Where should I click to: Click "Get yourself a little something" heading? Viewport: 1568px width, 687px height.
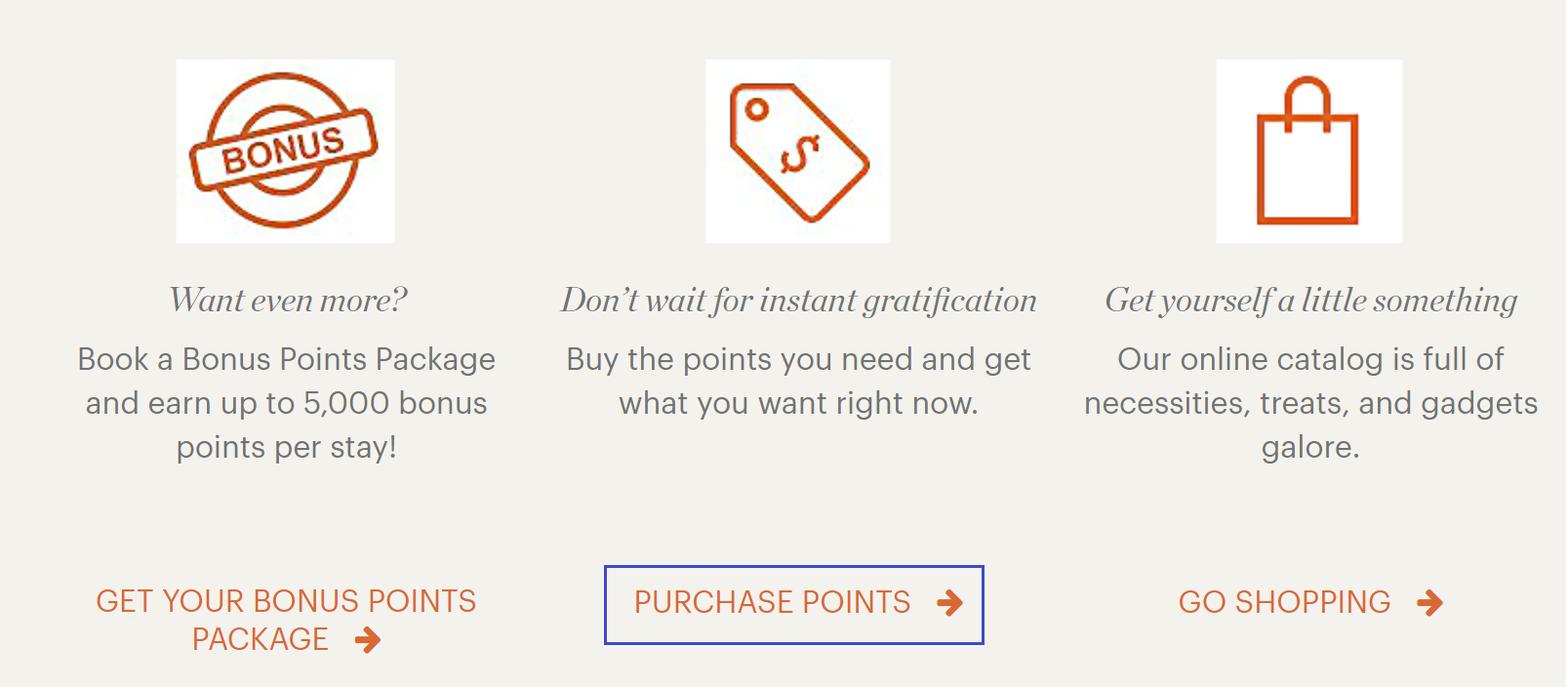click(x=1310, y=301)
